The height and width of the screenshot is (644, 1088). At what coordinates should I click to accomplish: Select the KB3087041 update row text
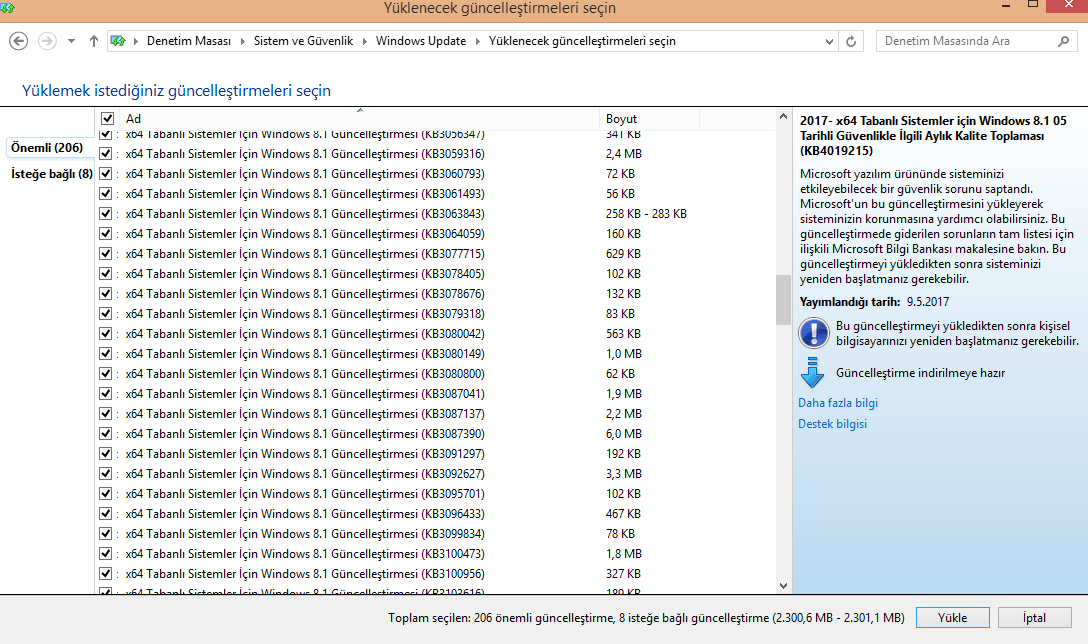[305, 393]
